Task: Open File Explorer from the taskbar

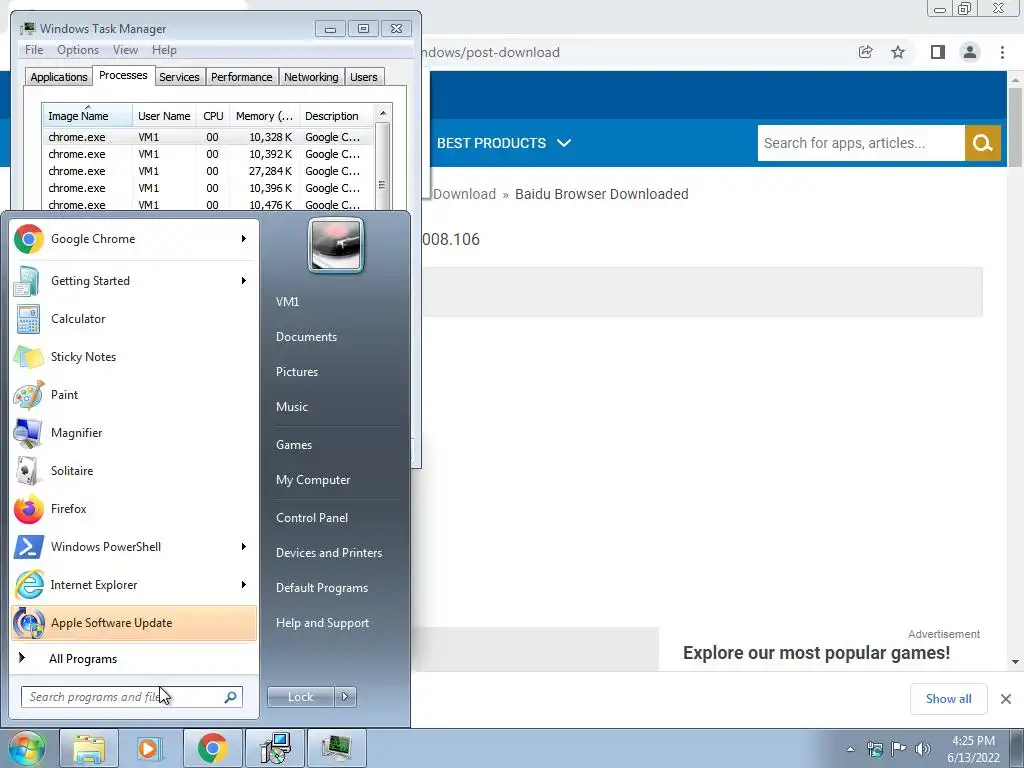Action: (89, 748)
